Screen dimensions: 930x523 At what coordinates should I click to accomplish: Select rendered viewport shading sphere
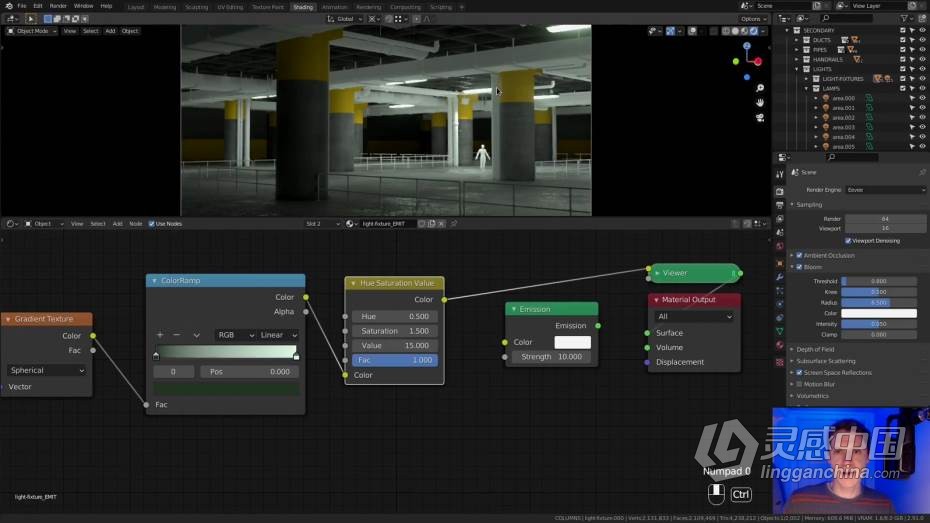point(754,31)
